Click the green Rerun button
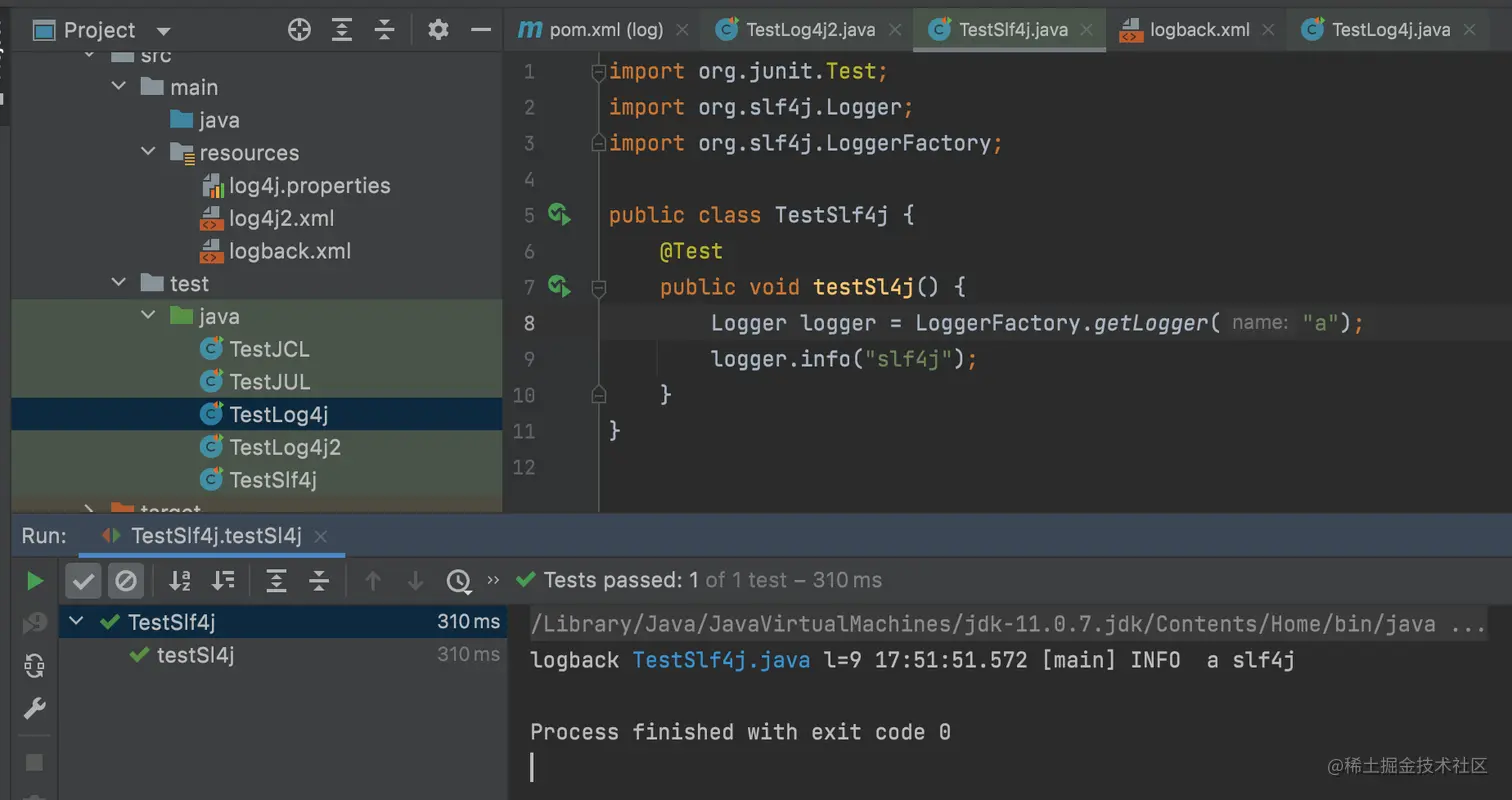This screenshot has width=1512, height=800. pyautogui.click(x=35, y=580)
